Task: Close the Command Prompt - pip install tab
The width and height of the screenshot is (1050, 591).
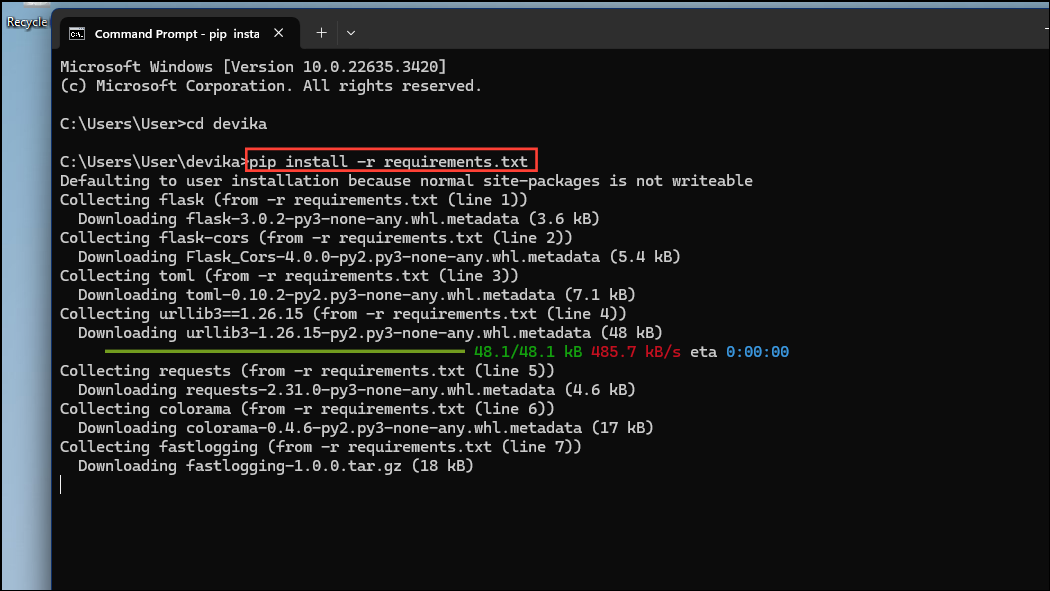Action: 278,32
